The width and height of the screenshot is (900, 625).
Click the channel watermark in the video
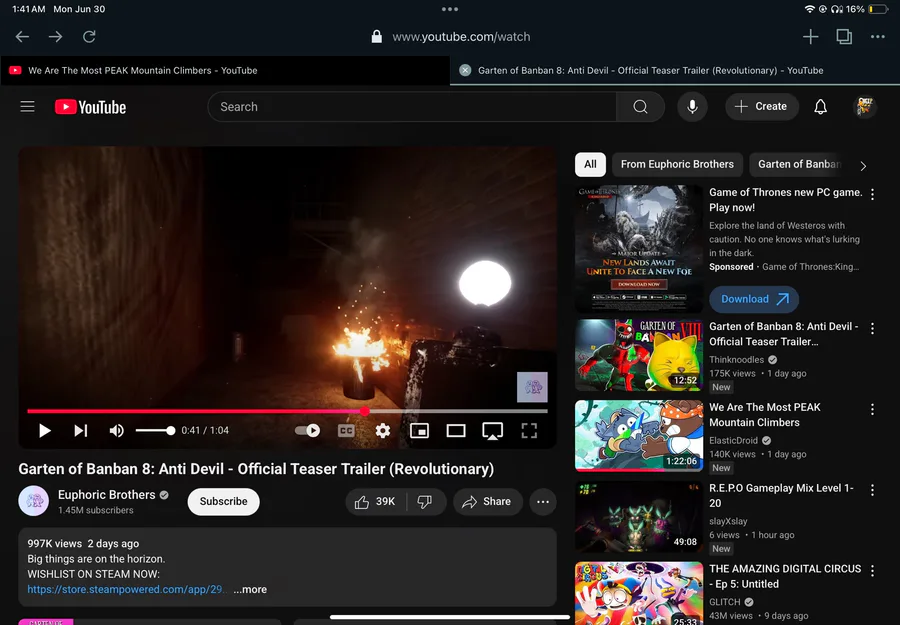click(x=532, y=387)
